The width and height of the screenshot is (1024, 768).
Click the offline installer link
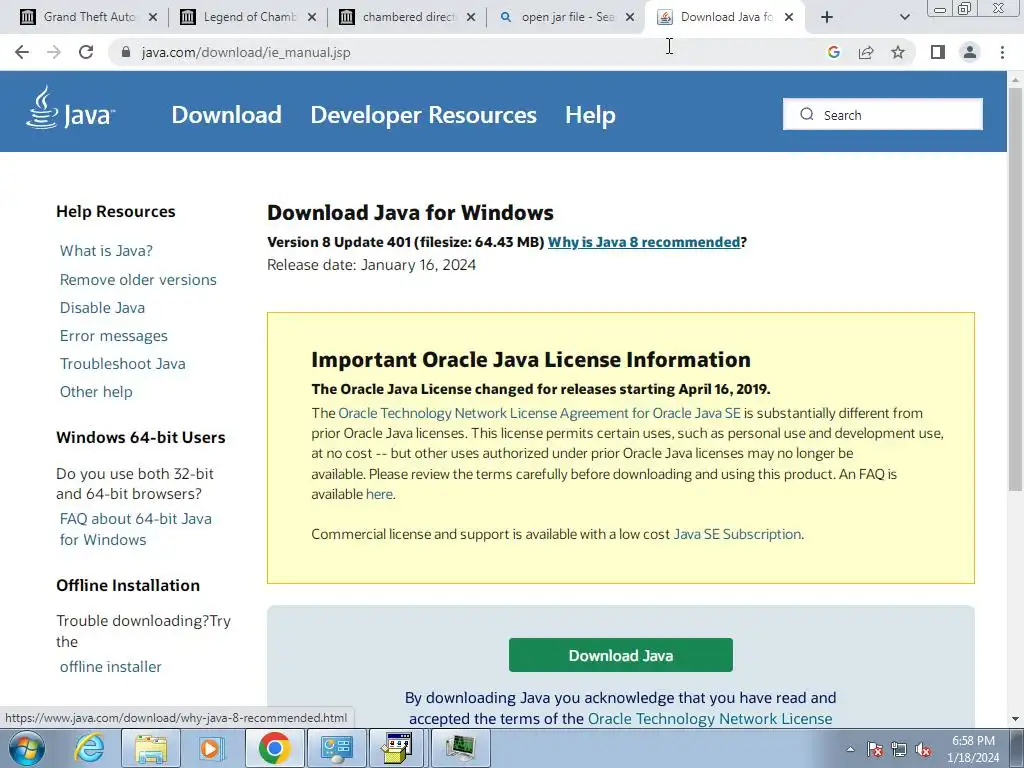(110, 667)
